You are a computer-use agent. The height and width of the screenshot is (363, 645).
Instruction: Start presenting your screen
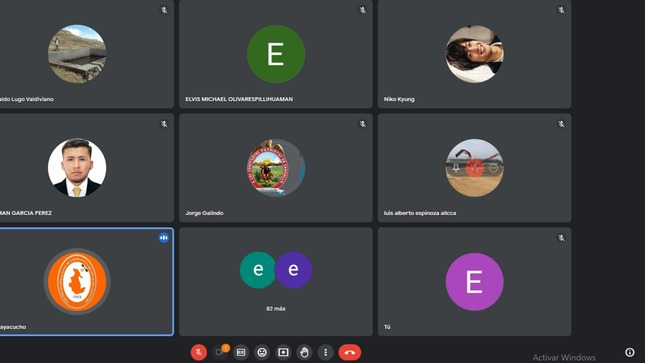tap(283, 352)
